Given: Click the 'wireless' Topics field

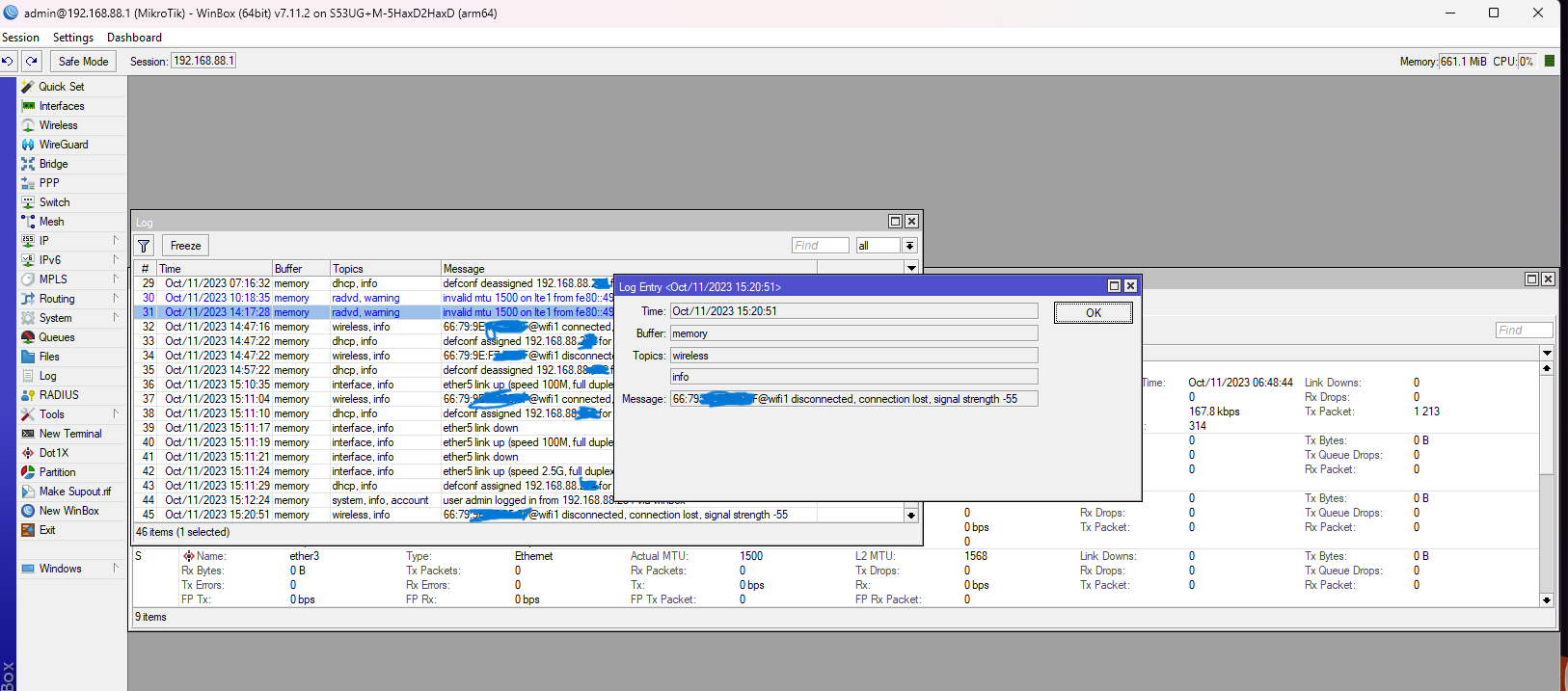Looking at the screenshot, I should 853,356.
